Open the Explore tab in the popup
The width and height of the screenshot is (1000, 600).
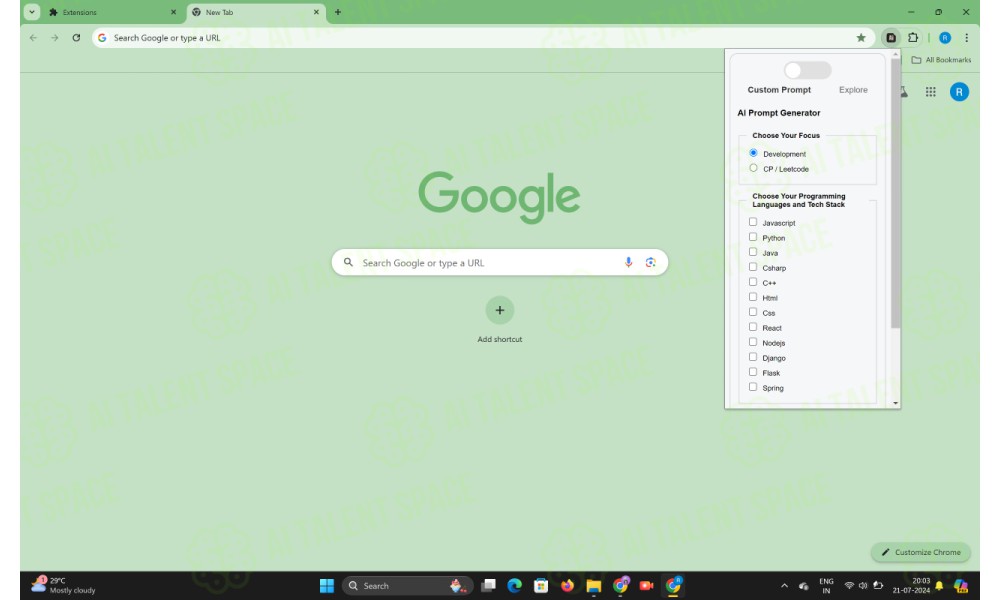click(x=853, y=90)
